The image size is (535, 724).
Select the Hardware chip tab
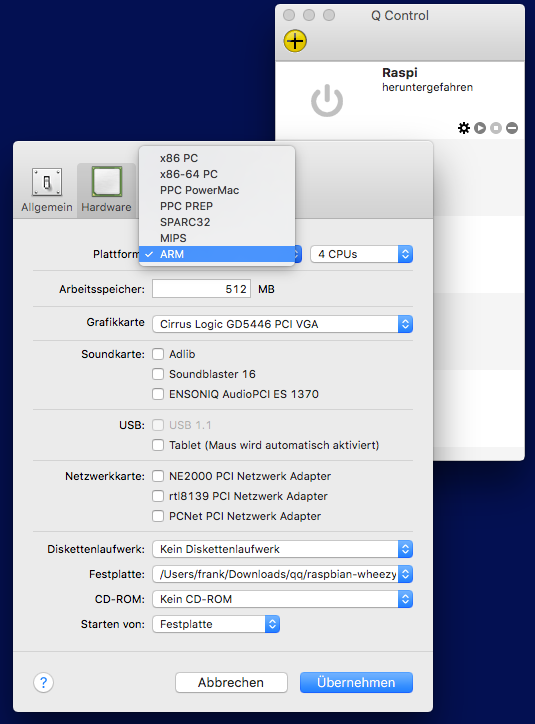106,190
